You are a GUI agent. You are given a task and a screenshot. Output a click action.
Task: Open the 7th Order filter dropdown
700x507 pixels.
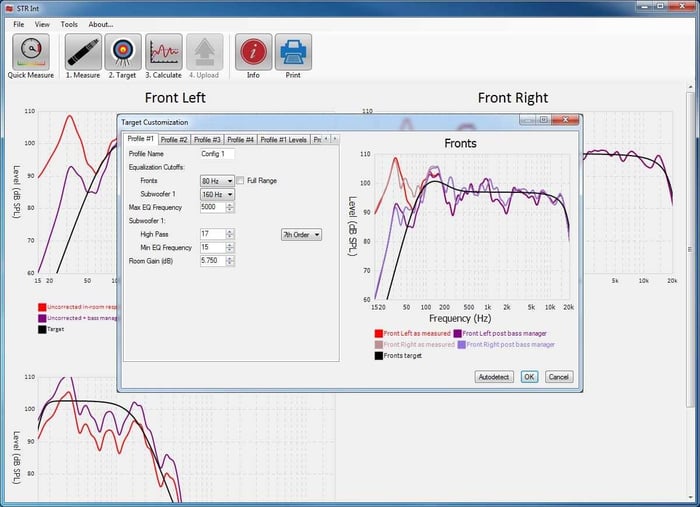coord(301,234)
